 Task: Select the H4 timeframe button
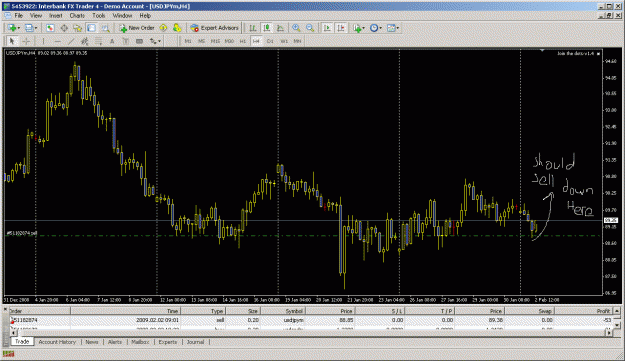pyautogui.click(x=256, y=41)
